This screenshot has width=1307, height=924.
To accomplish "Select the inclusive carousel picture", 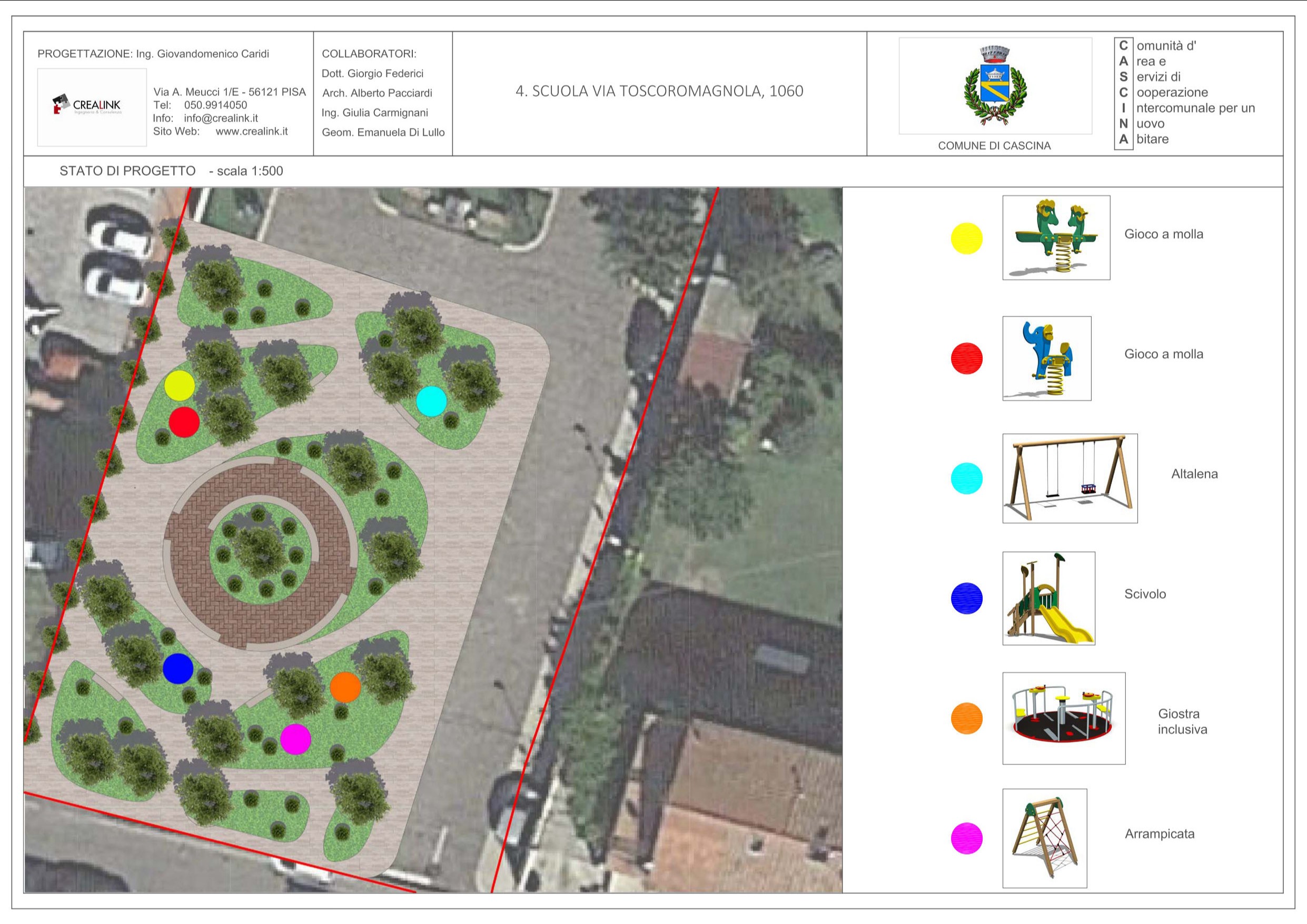I will coord(1063,718).
